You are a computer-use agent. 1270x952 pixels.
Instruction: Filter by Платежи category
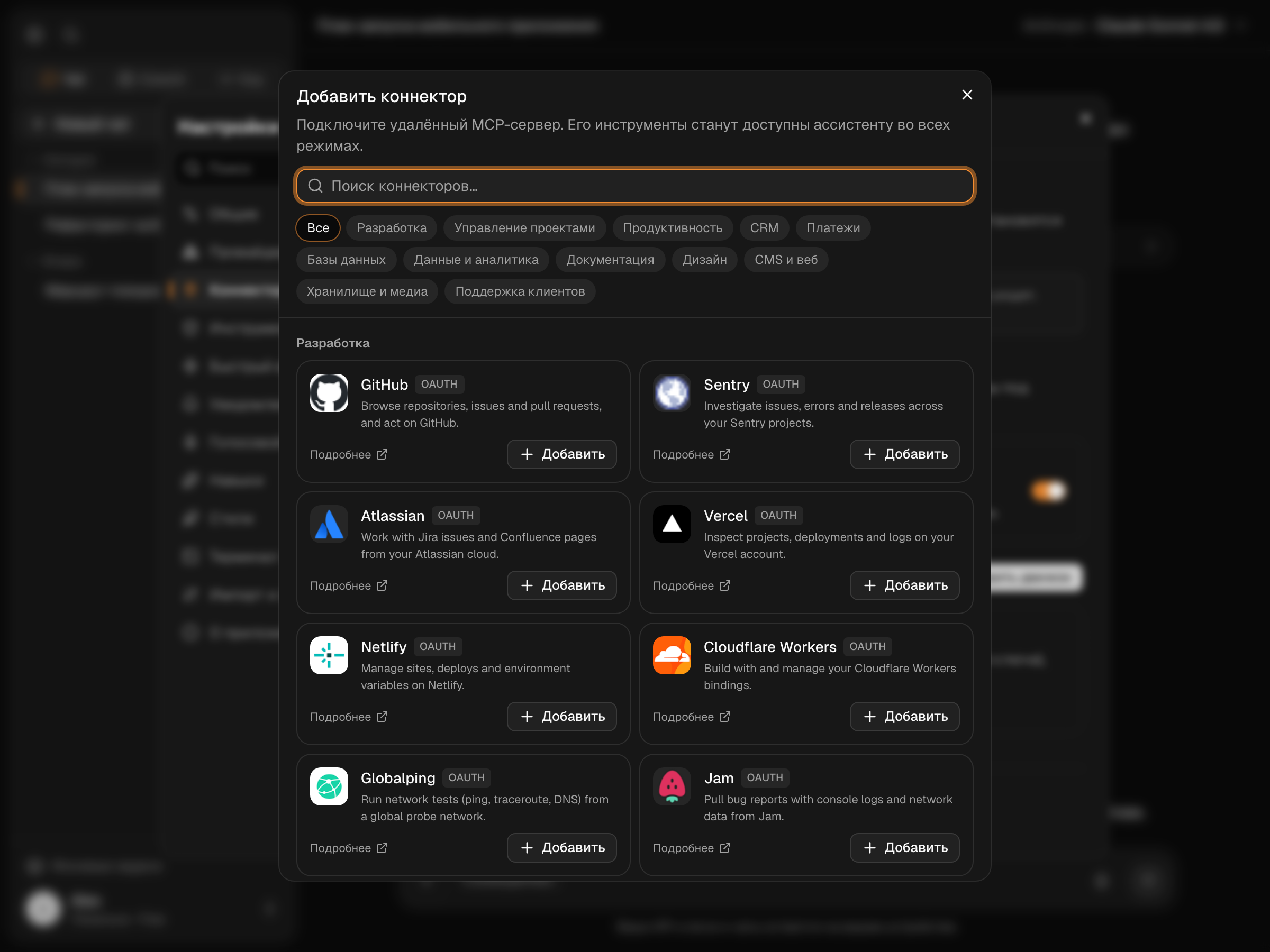[x=833, y=228]
